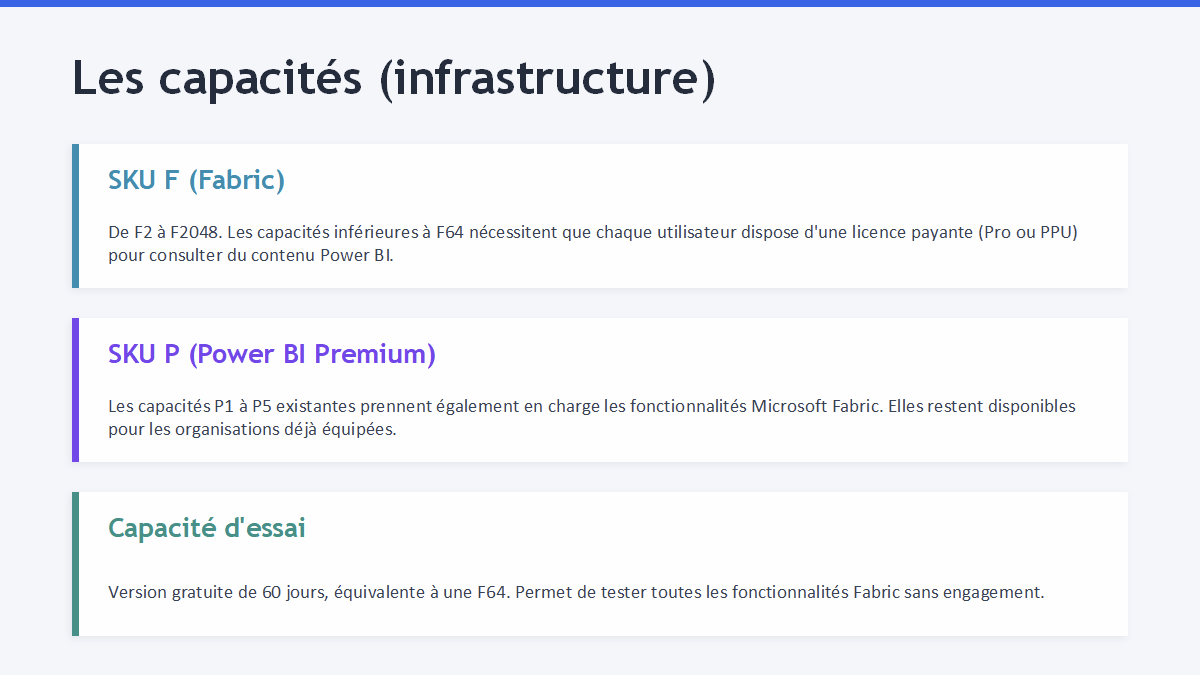The width and height of the screenshot is (1200, 675).
Task: Click the purple accent bar beside SKU P card
Action: click(x=75, y=390)
